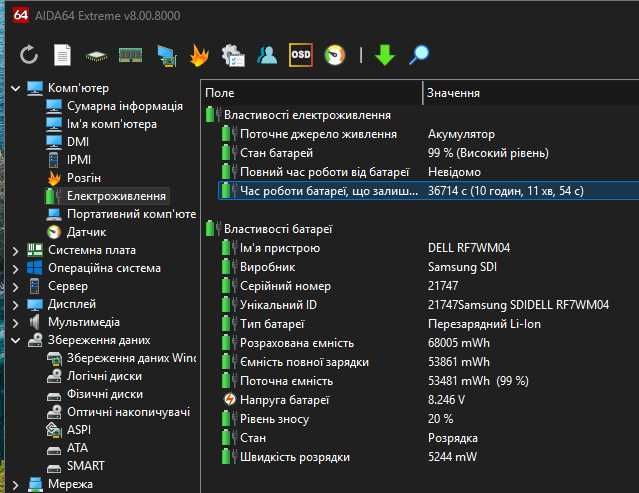Open the monitor diagnostics toolbar icon

(167, 55)
